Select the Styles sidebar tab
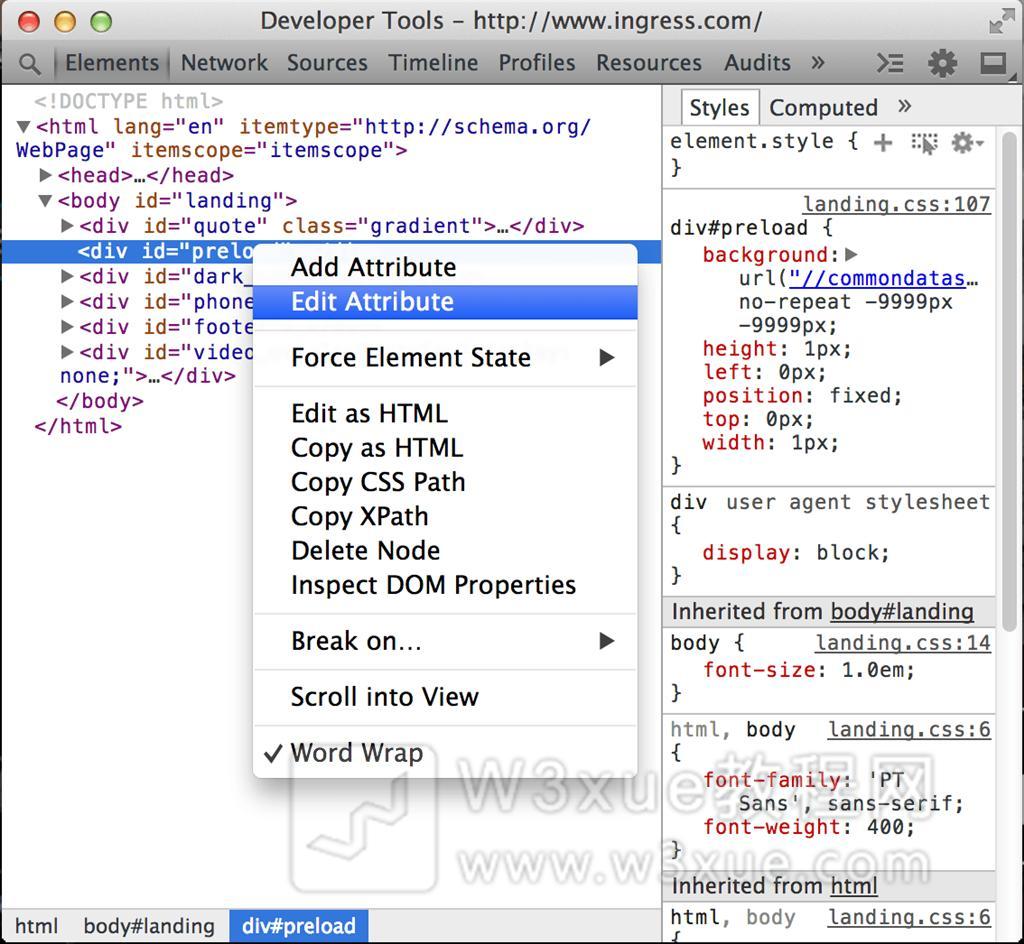 click(x=720, y=108)
